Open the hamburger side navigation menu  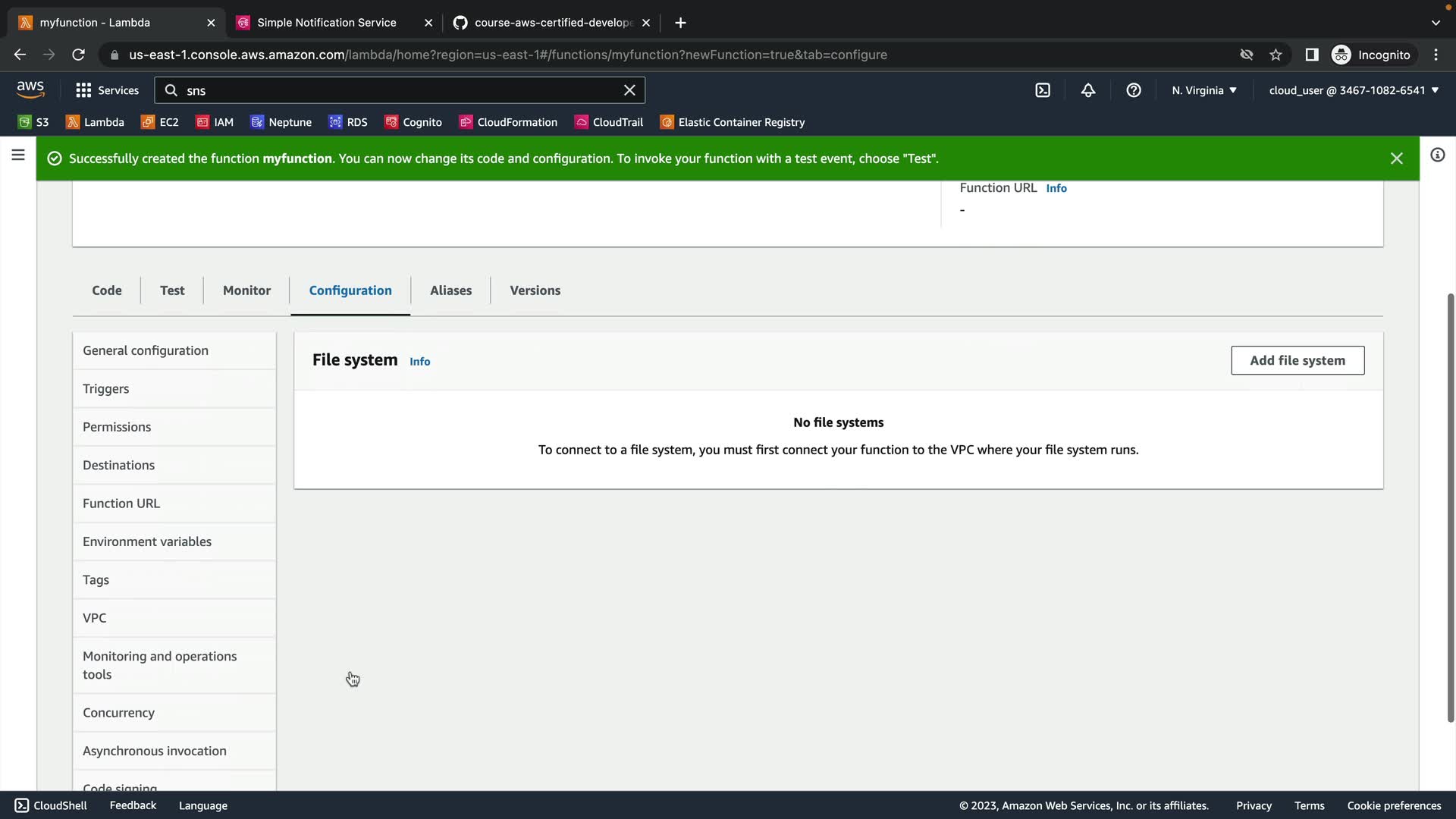[x=18, y=155]
